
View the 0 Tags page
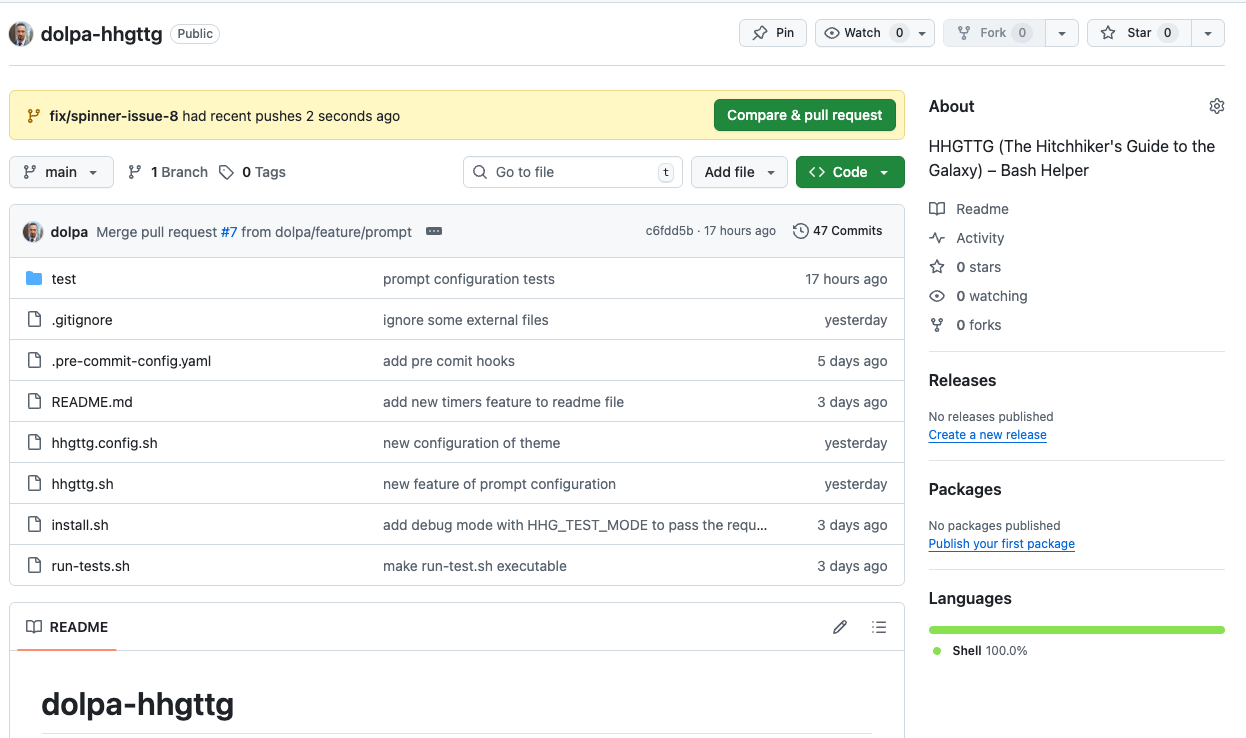click(253, 172)
